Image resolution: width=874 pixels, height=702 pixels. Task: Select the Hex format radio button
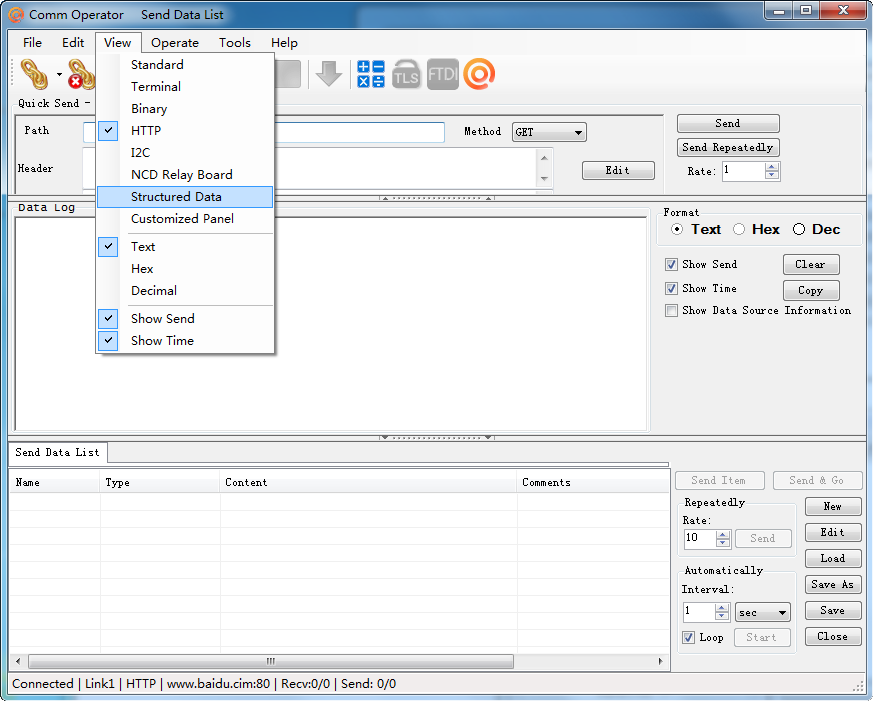(x=740, y=229)
